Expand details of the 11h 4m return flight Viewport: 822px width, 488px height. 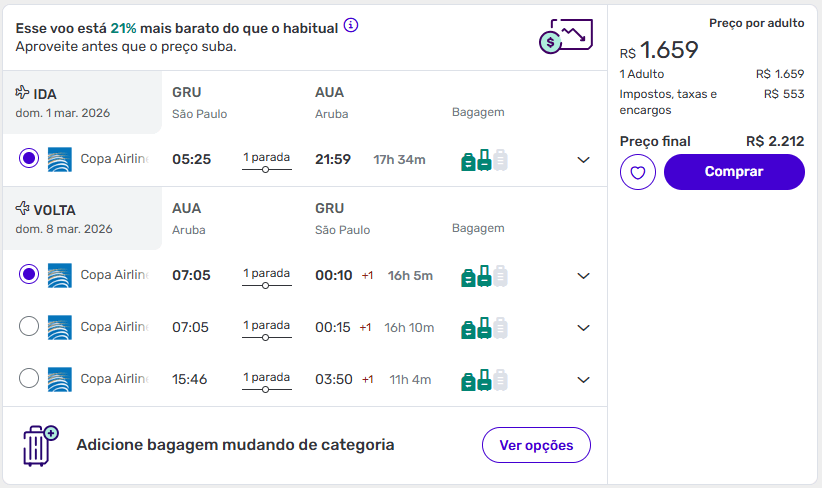pyautogui.click(x=584, y=380)
